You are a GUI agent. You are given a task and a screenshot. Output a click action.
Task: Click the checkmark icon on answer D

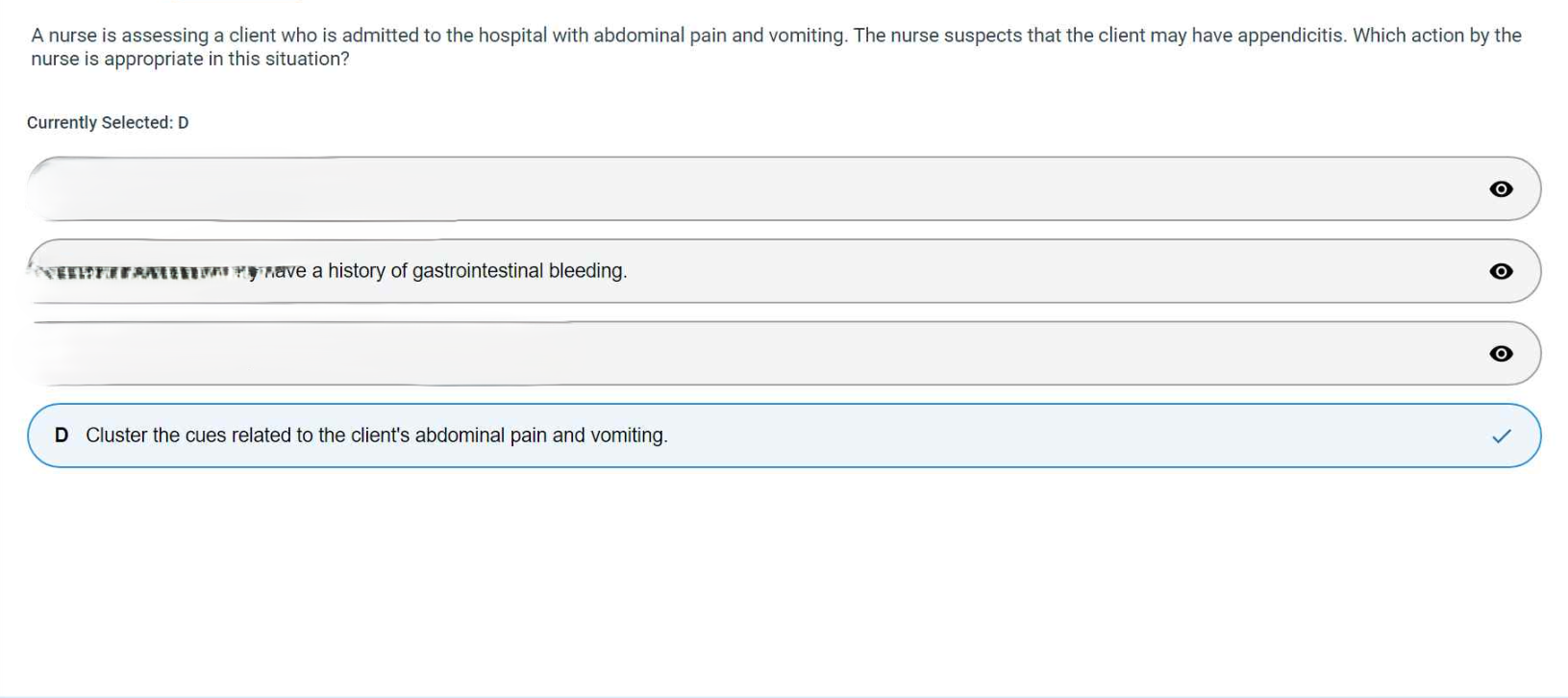coord(1500,436)
